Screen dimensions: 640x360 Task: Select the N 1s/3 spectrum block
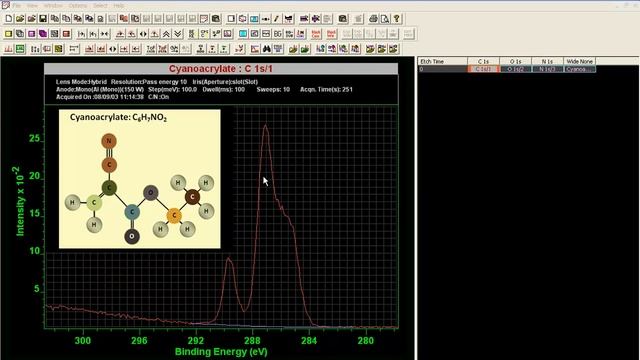[547, 69]
